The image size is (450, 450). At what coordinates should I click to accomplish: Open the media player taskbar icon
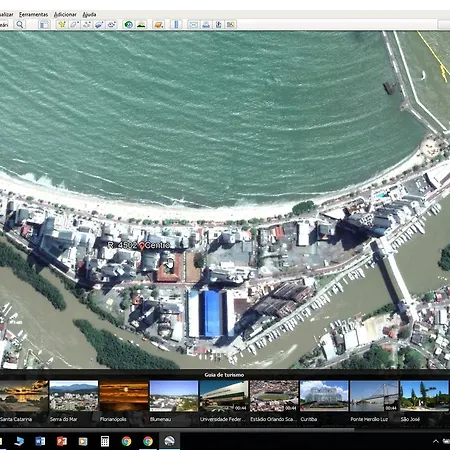(x=83, y=441)
